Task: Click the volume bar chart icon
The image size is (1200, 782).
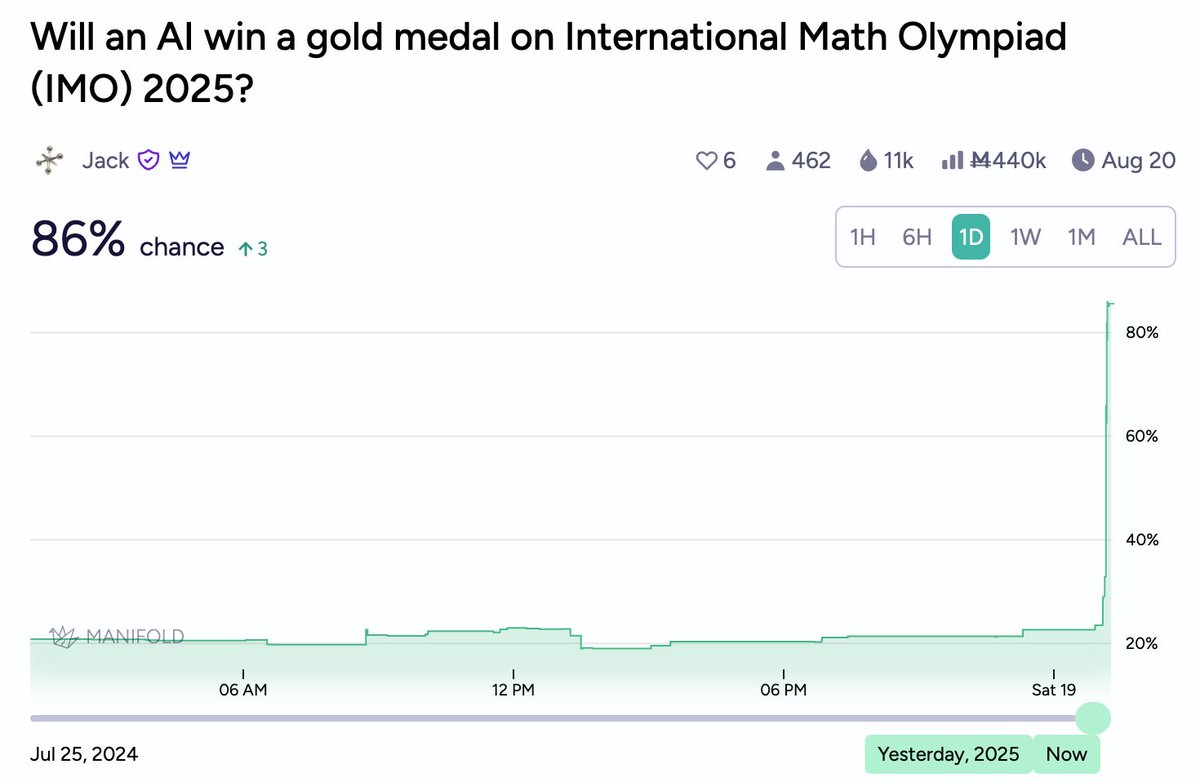Action: point(952,160)
